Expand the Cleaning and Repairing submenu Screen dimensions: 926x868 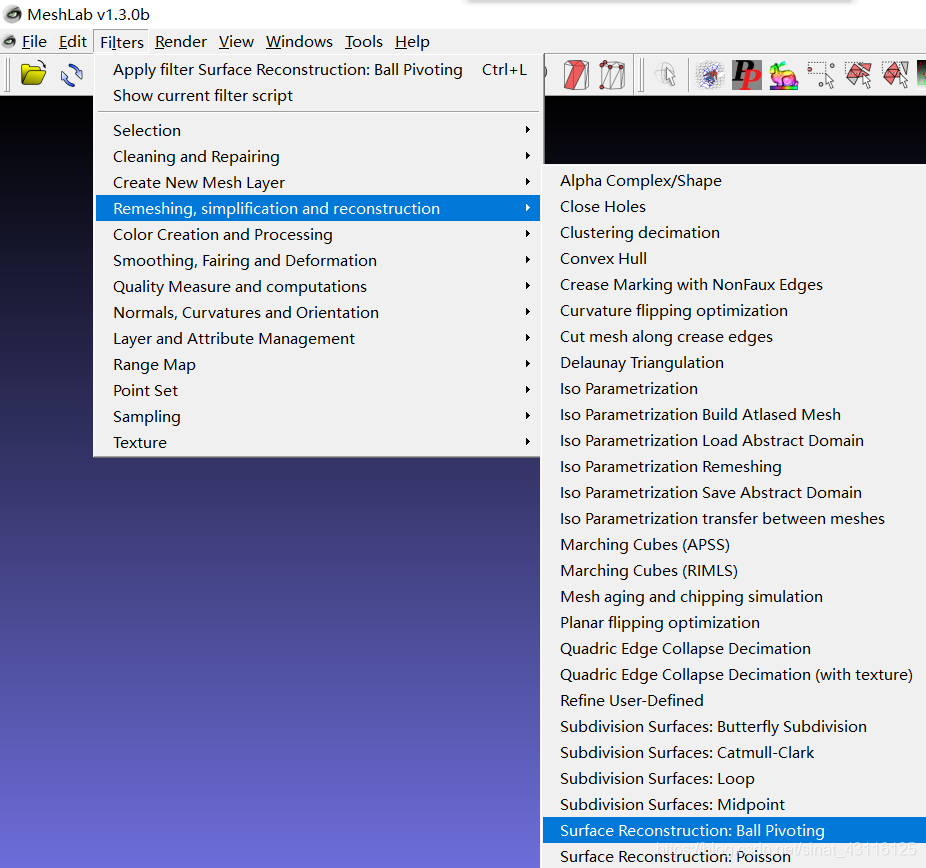[x=196, y=156]
